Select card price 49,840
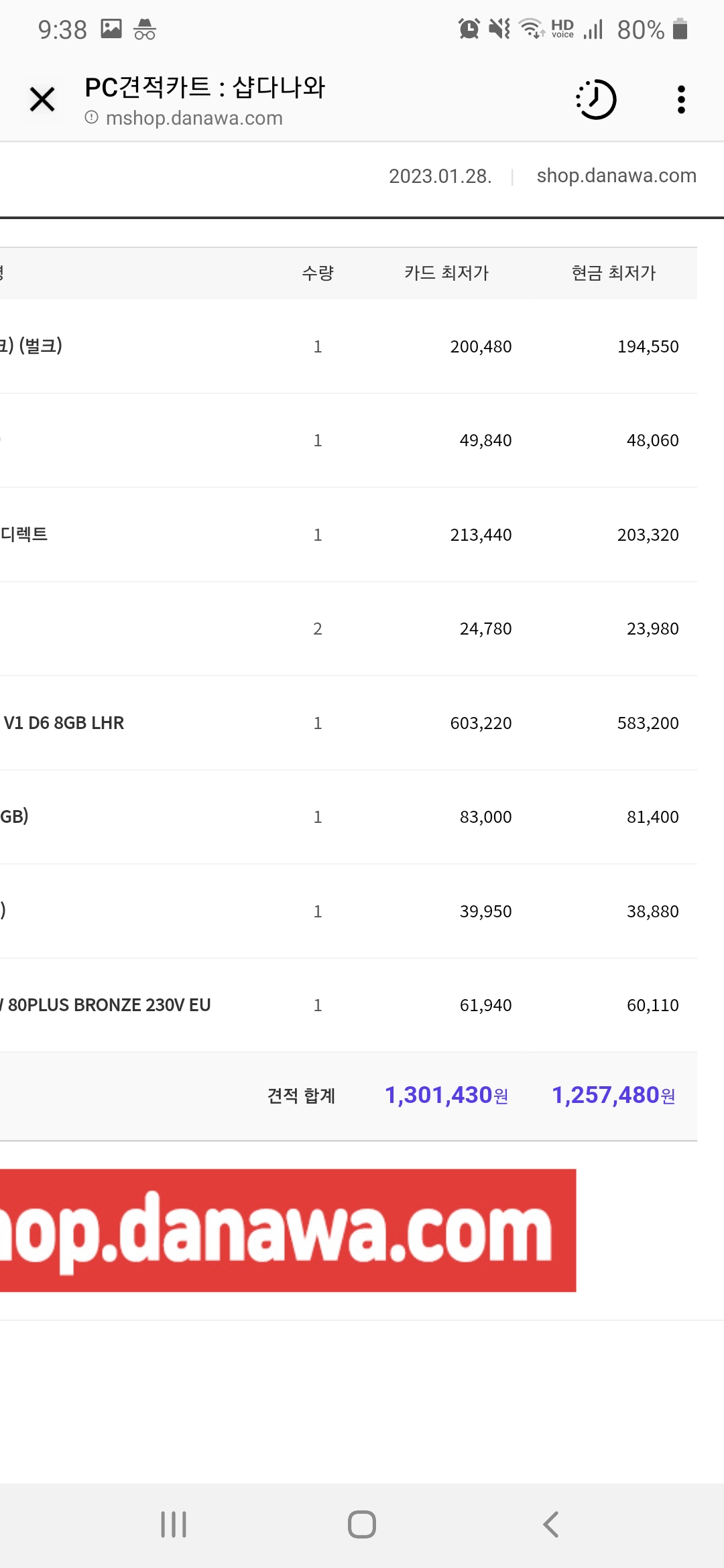 point(485,440)
